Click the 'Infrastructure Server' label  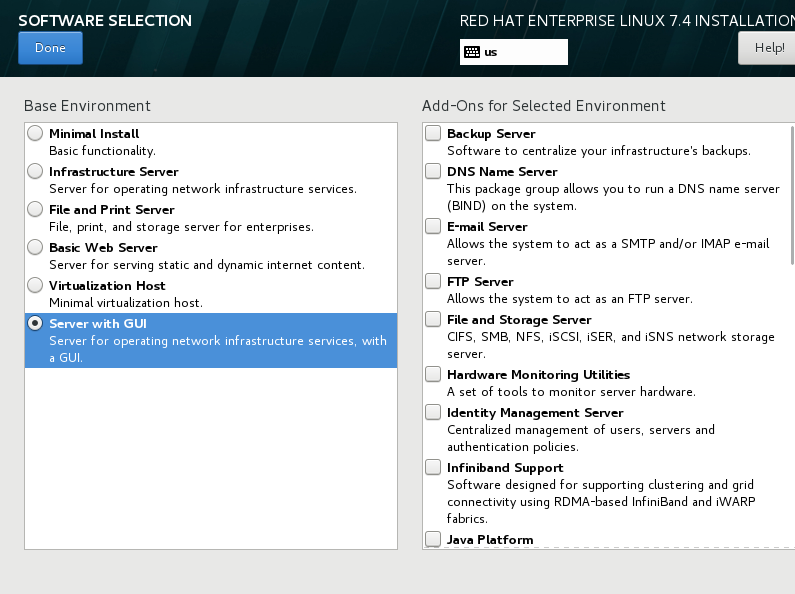[x=114, y=172]
